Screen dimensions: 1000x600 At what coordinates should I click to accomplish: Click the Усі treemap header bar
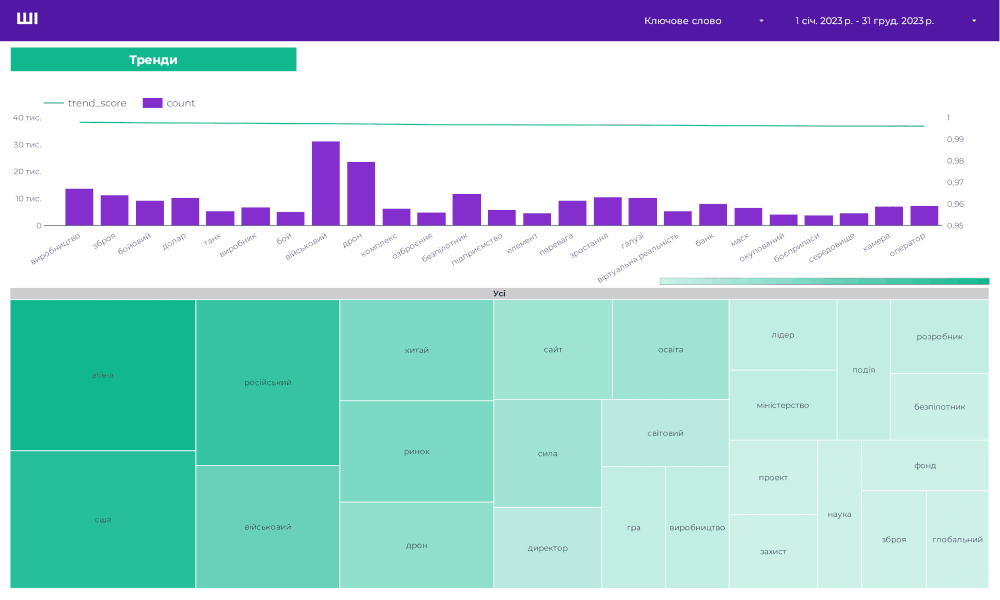pyautogui.click(x=499, y=293)
